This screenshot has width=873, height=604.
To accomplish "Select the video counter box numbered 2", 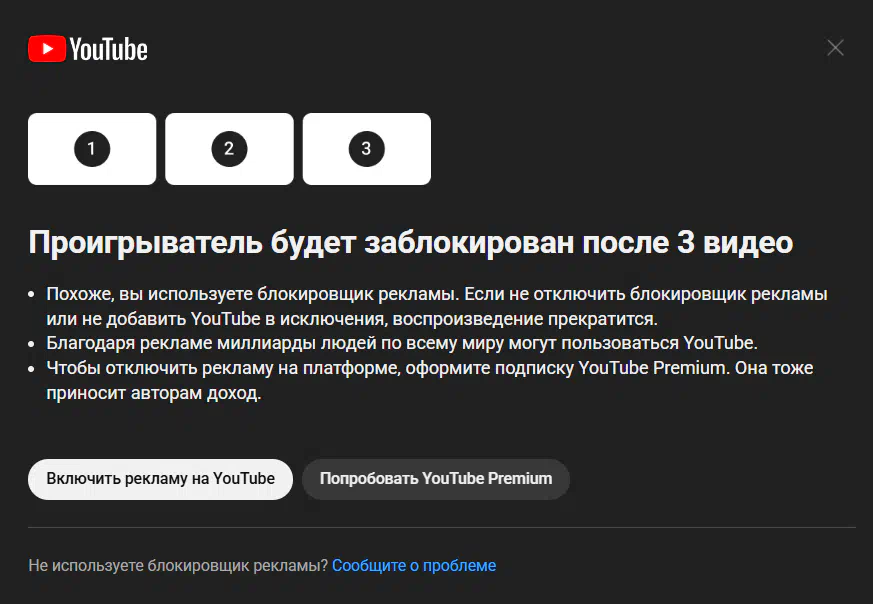I will (229, 149).
